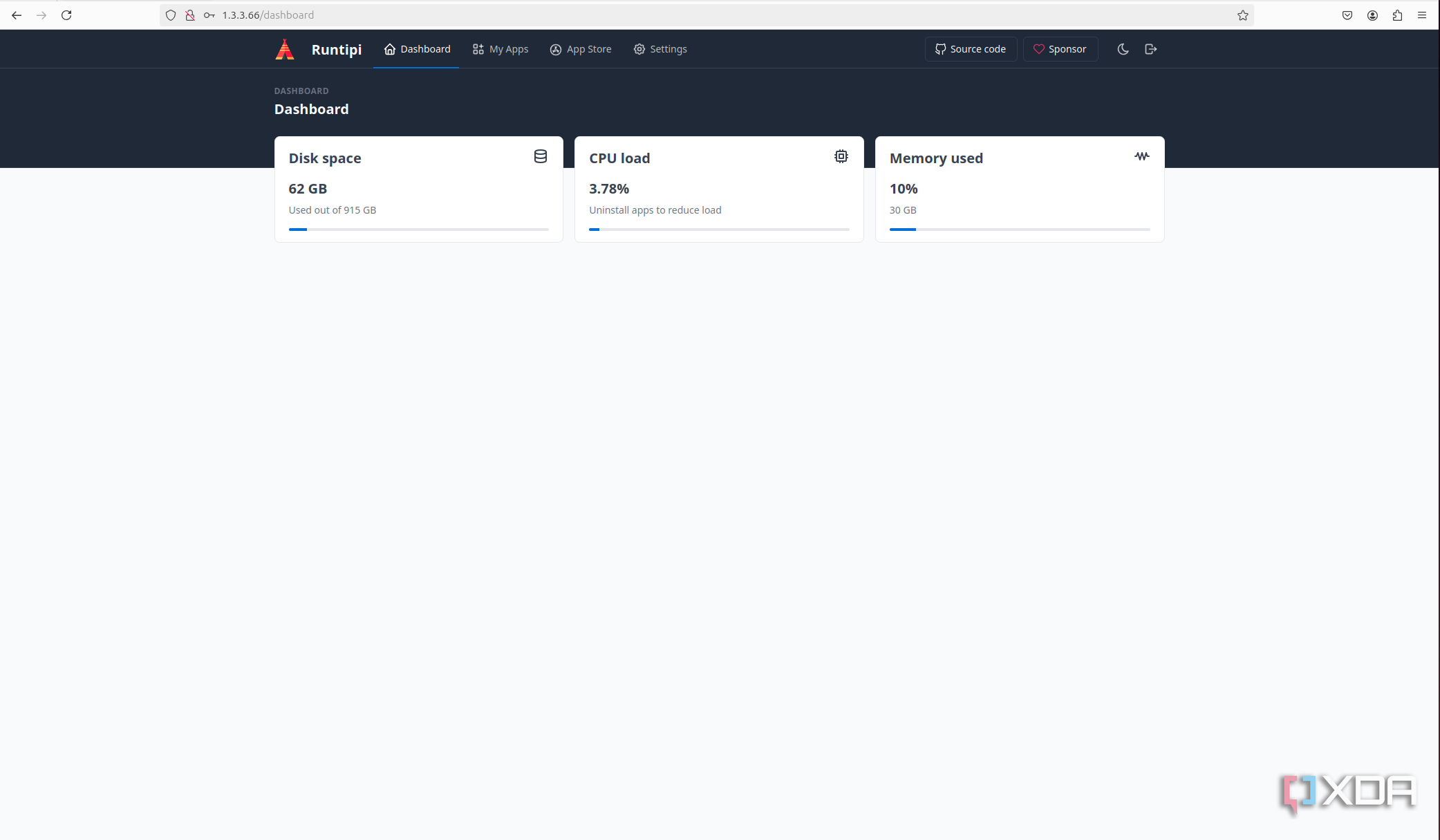The image size is (1440, 840).
Task: Open the Settings tab
Action: point(660,49)
